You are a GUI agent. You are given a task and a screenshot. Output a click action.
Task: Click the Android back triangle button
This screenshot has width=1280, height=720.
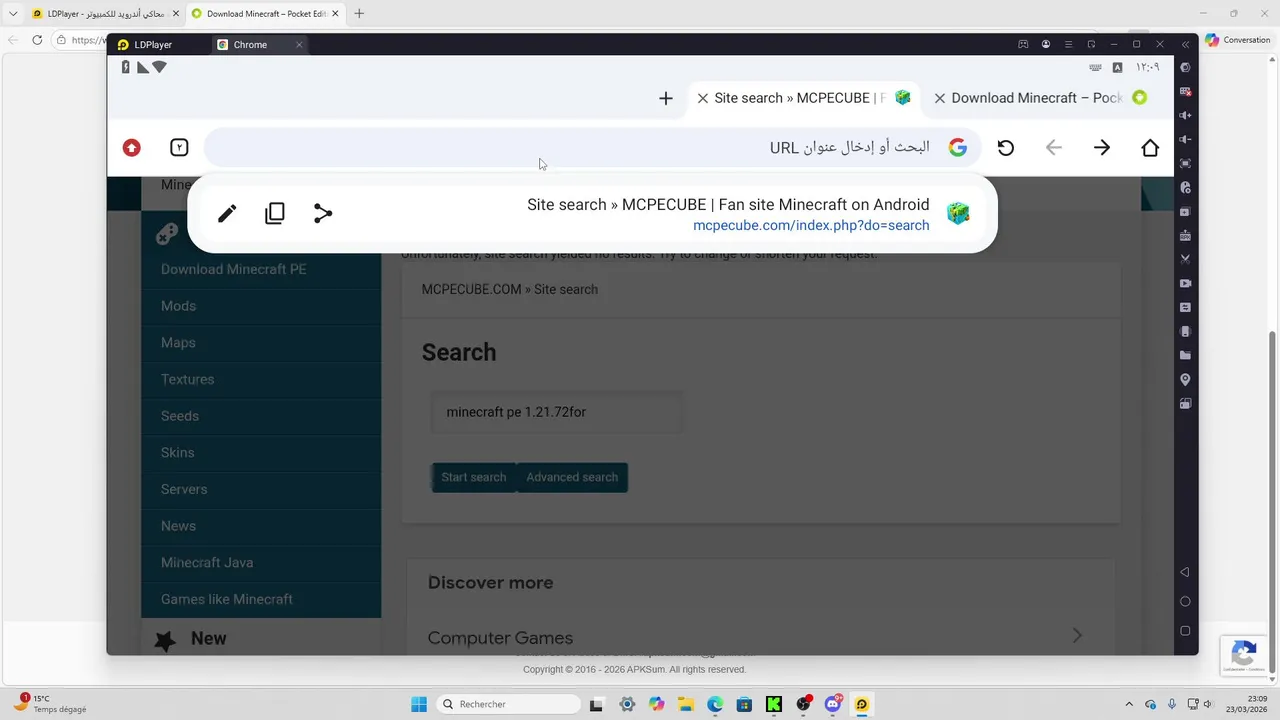click(1185, 572)
